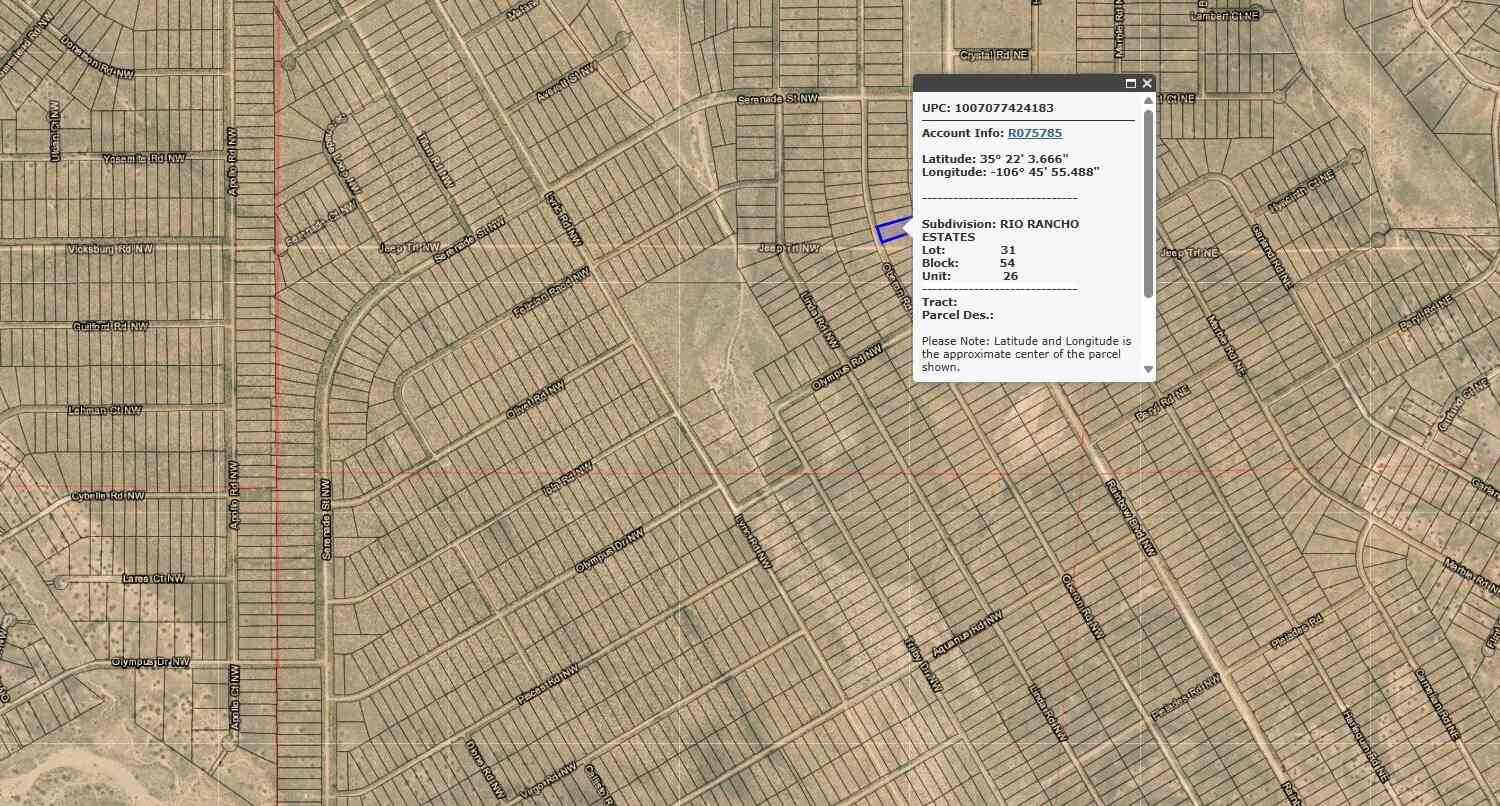
Task: Click the Trilby Dr NW road label
Action: coord(923,664)
